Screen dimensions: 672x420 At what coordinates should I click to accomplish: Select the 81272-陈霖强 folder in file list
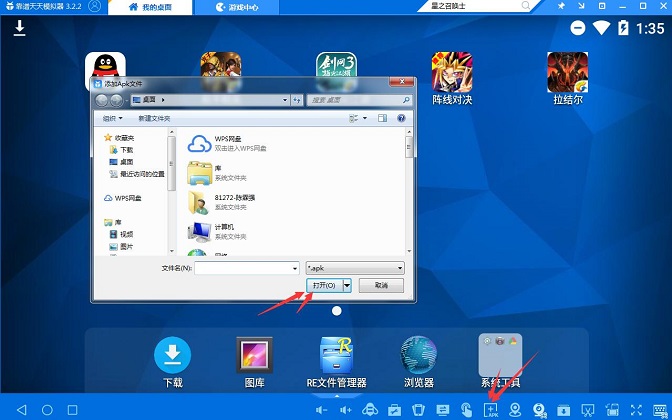point(222,202)
